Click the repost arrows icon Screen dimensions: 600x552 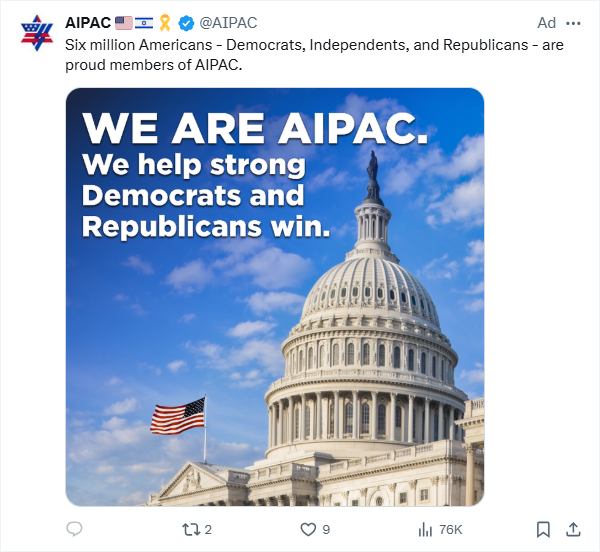191,529
